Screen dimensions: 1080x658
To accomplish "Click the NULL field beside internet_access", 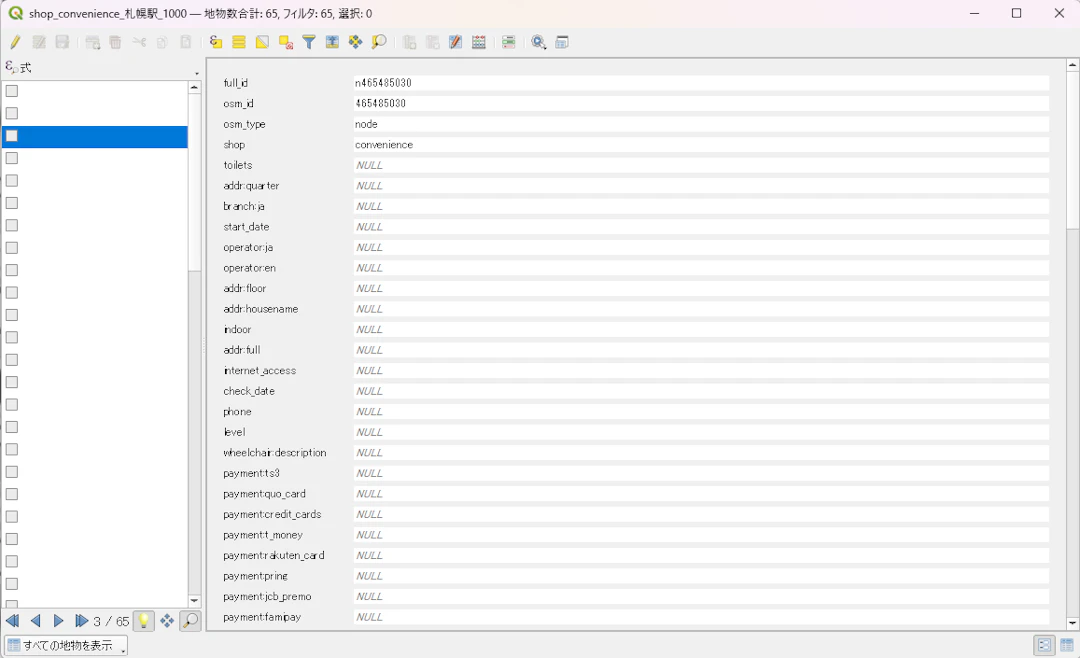I will 701,371.
